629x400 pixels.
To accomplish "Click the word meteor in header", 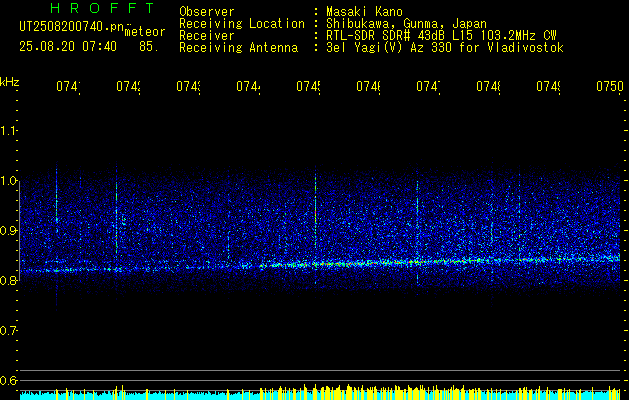I will coord(145,32).
